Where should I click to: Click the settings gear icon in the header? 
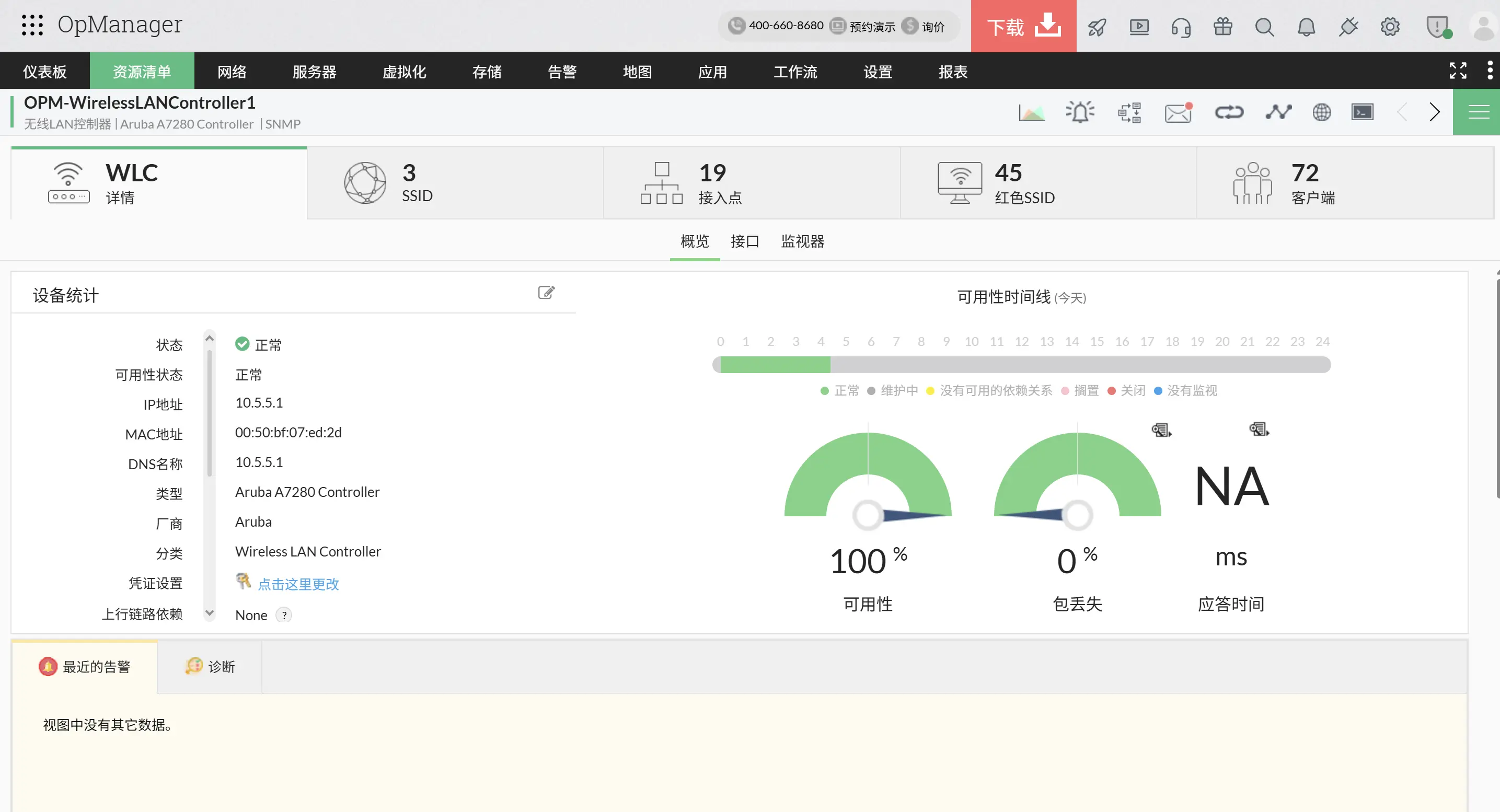1391,27
